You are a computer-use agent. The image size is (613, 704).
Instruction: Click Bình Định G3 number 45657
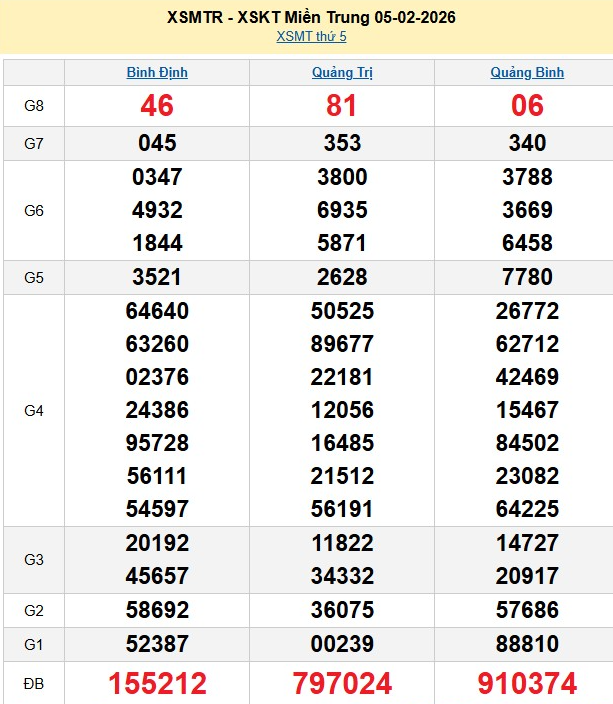[157, 576]
